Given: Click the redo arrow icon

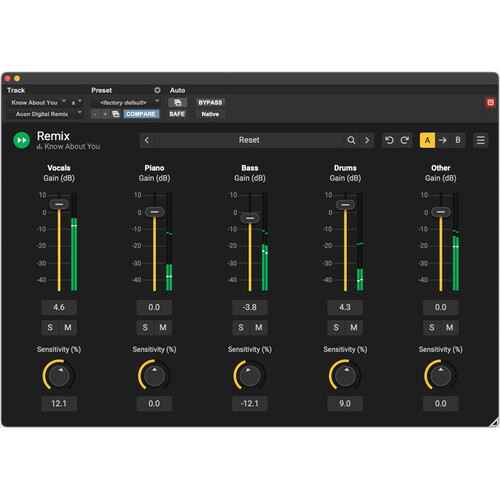Looking at the screenshot, I should 405,140.
